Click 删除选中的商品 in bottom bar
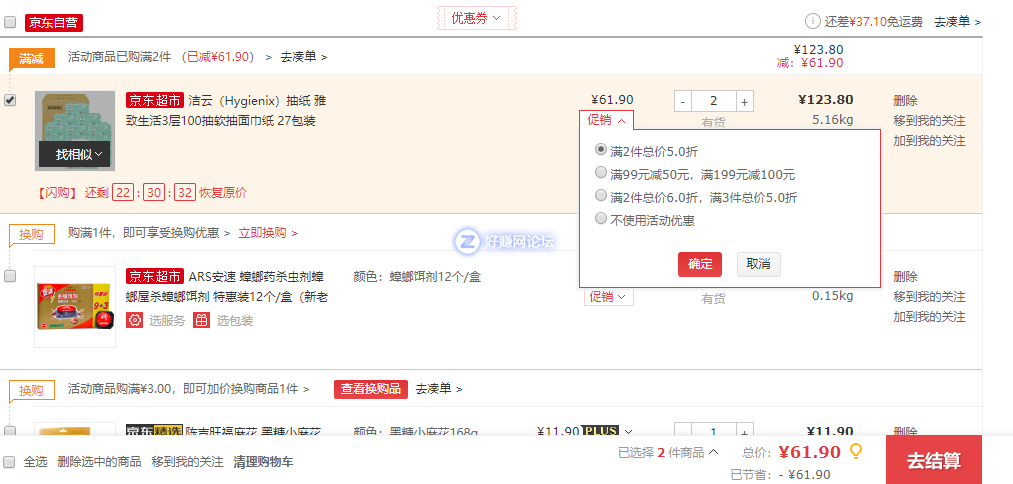This screenshot has height=484, width=1013. [99, 462]
